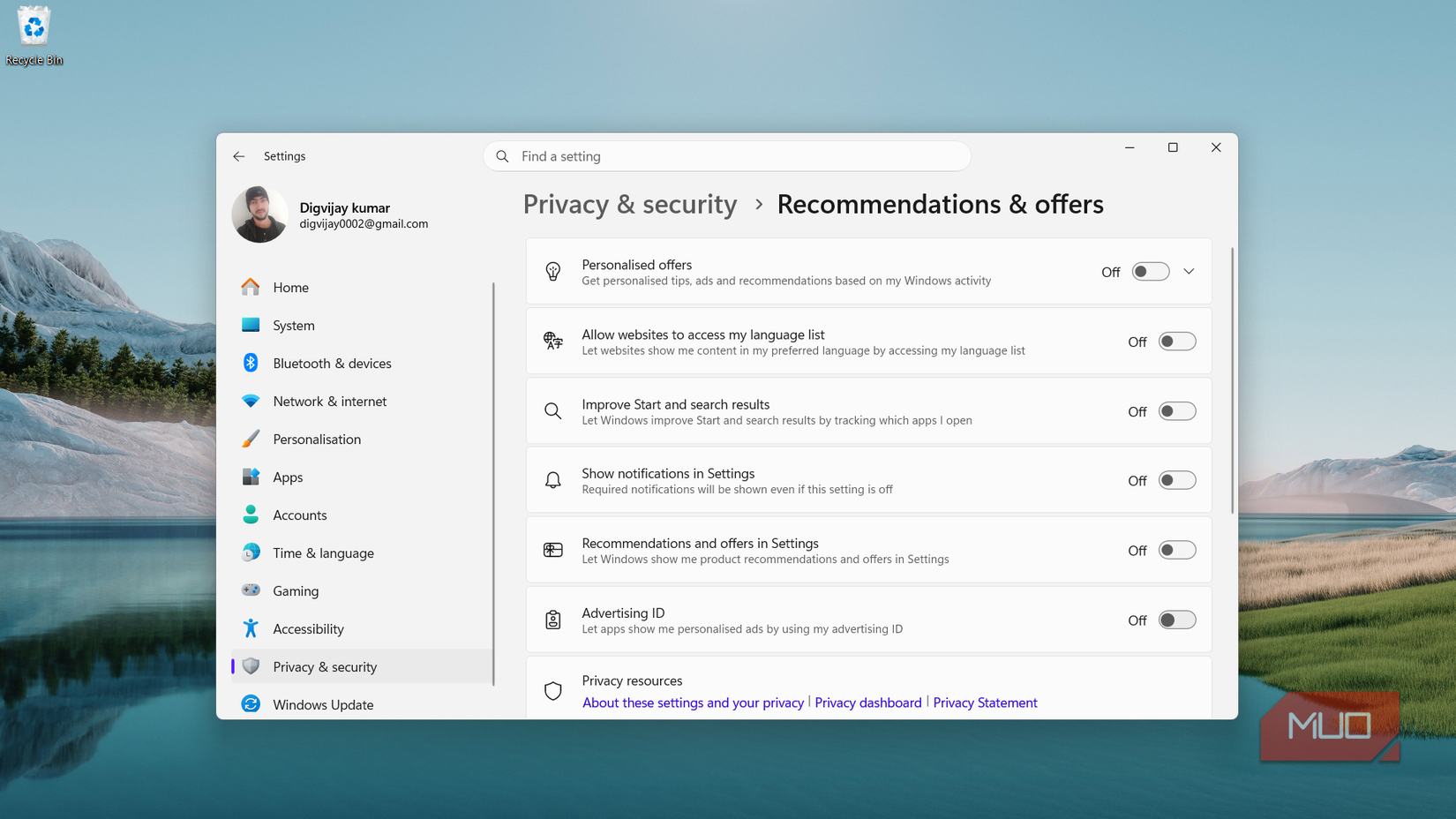Click the Privacy & security shield icon
The height and width of the screenshot is (819, 1456).
251,666
